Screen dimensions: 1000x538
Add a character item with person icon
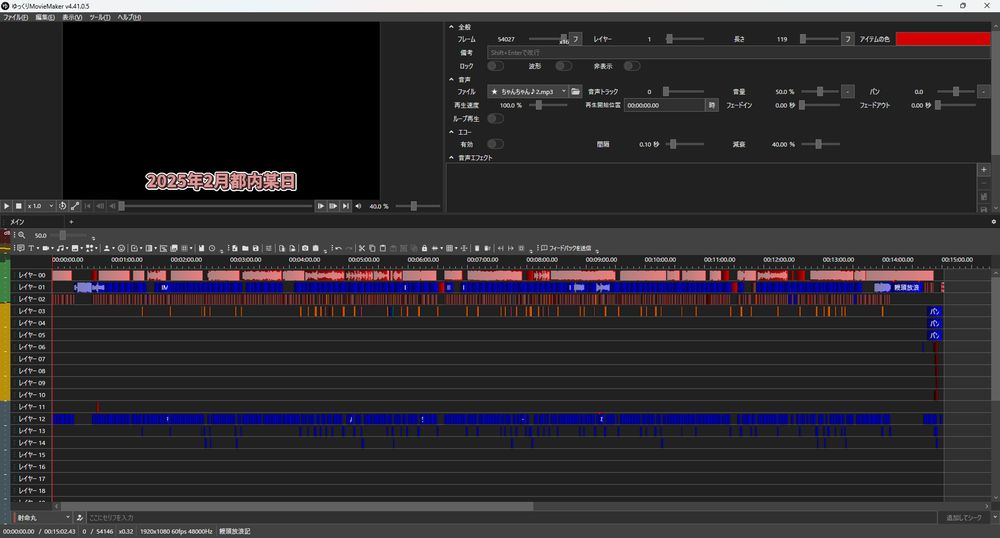[x=107, y=248]
